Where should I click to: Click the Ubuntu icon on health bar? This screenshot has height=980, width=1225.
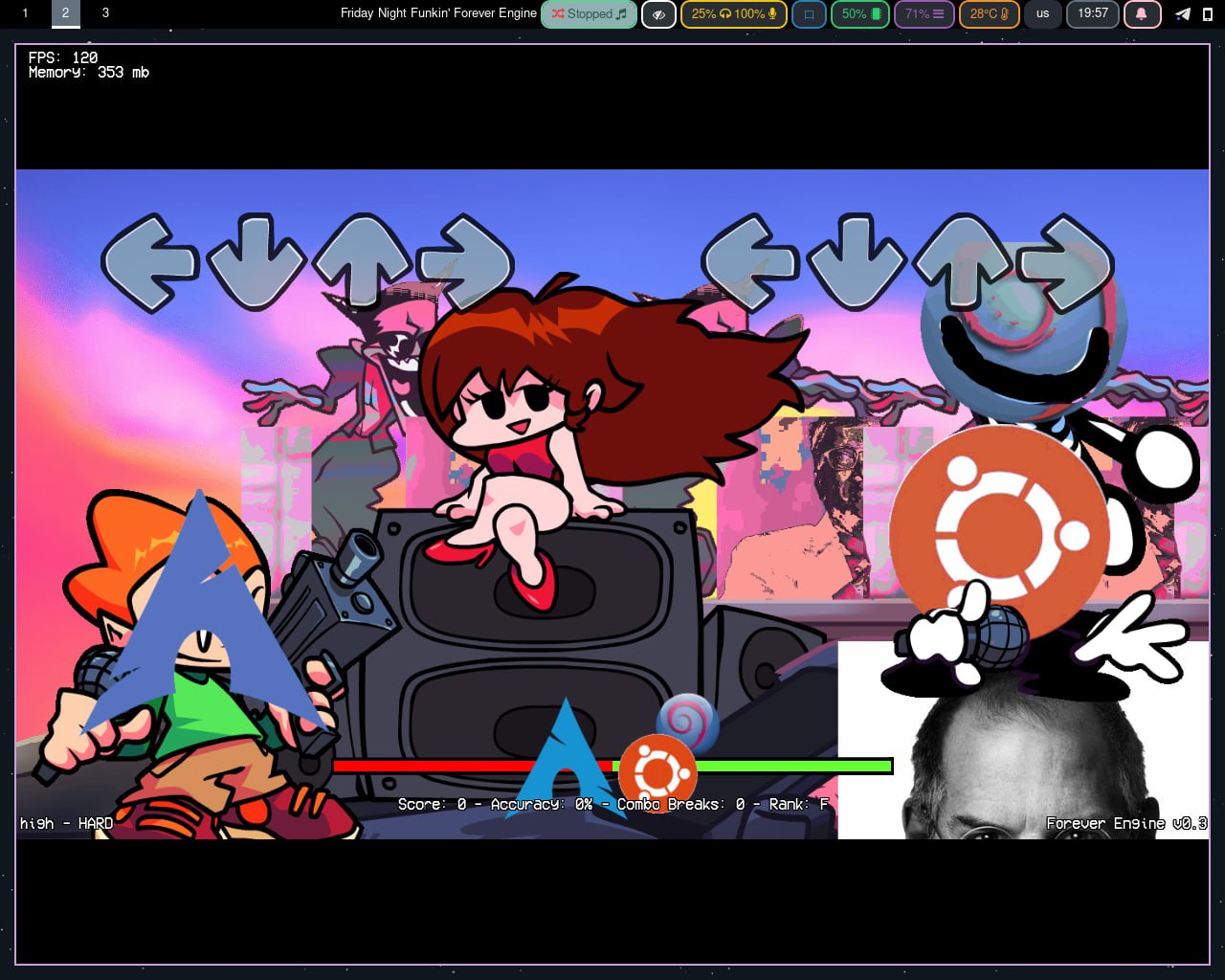pyautogui.click(x=657, y=769)
